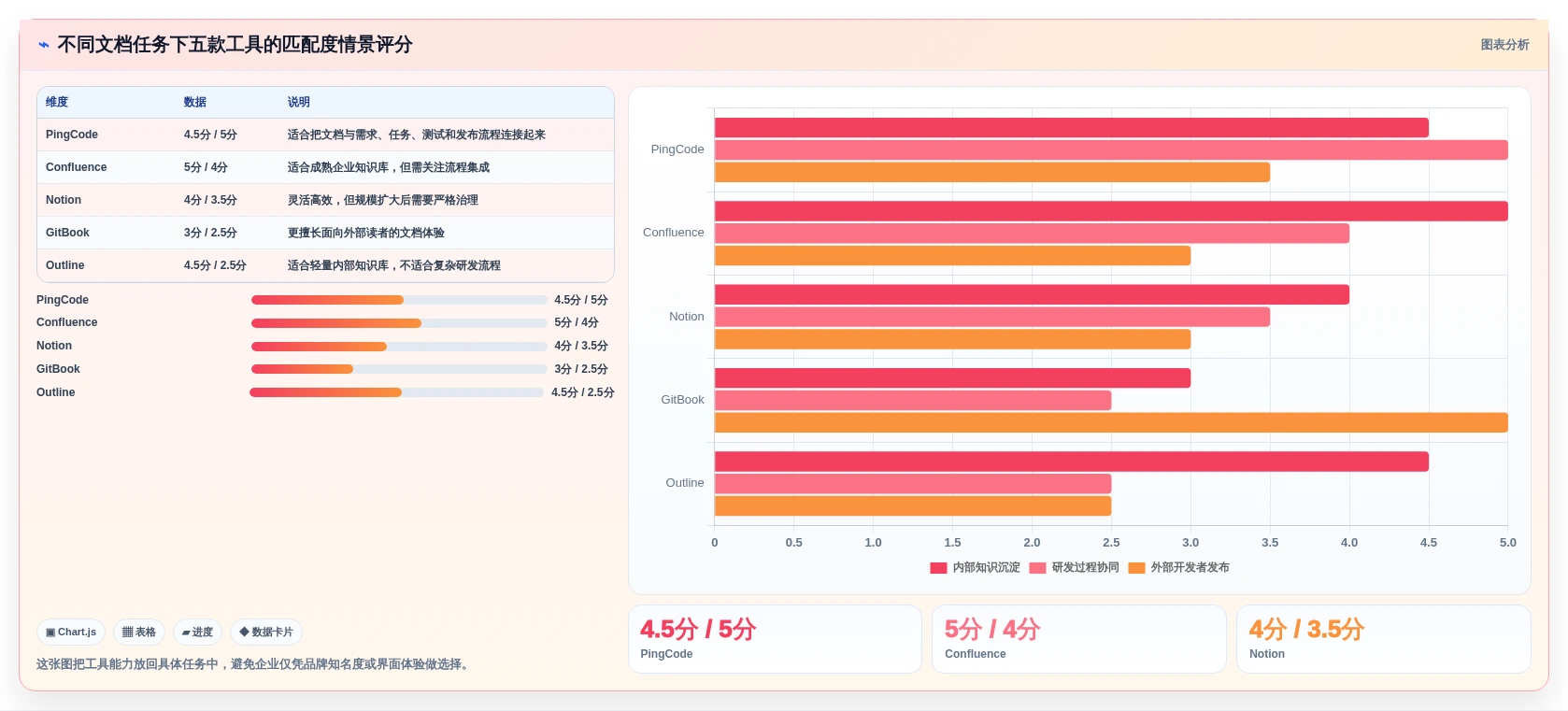Click description '更擅长面向外部读者的文档体验'
The width and height of the screenshot is (1568, 711).
click(366, 233)
